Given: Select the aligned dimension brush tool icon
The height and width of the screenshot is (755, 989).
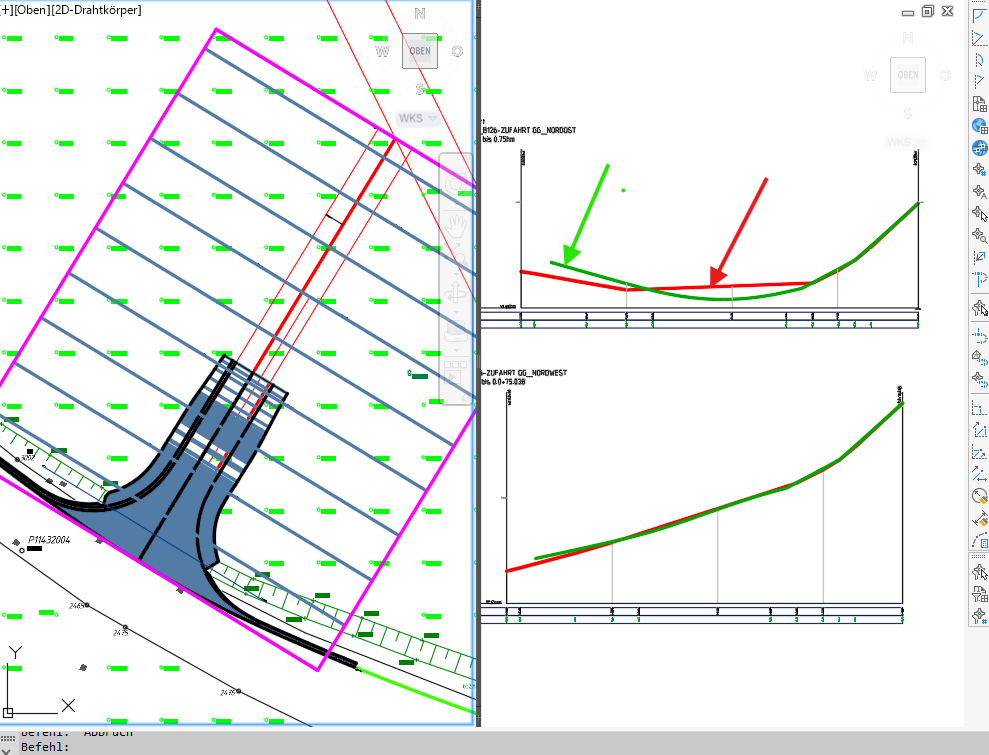Looking at the screenshot, I should coord(980,518).
